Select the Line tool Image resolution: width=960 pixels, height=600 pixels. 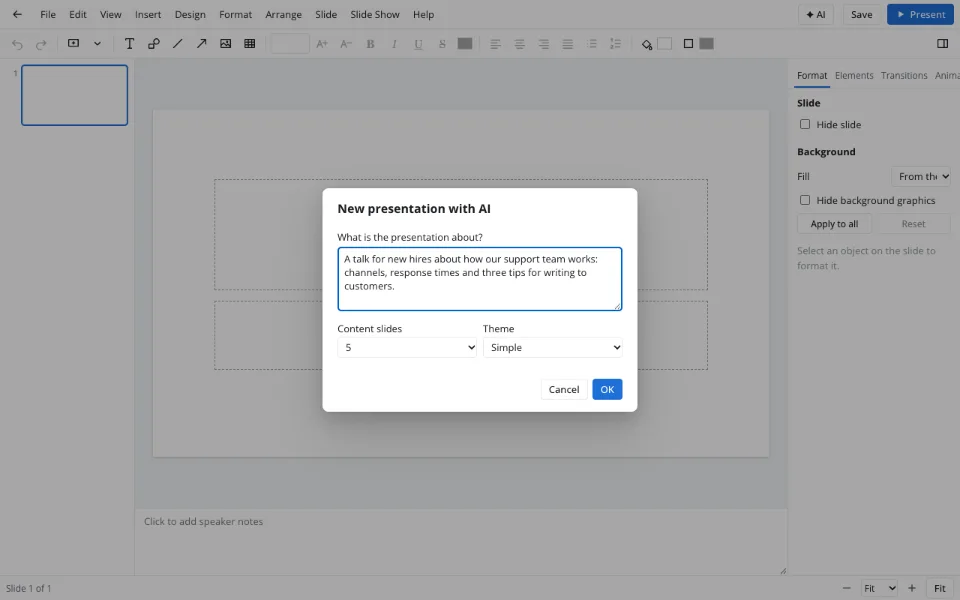(178, 43)
